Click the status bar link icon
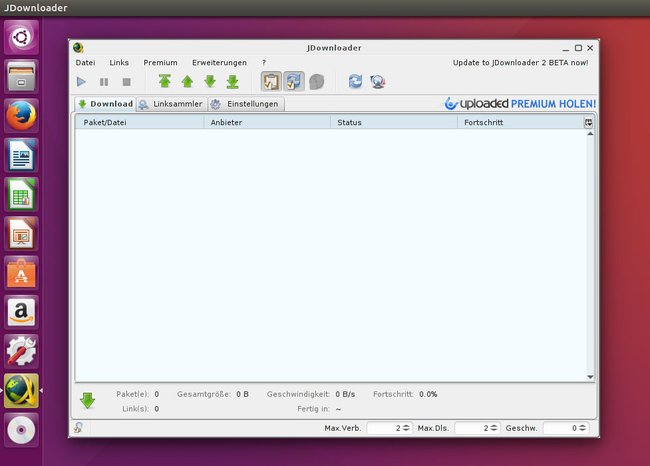The height and width of the screenshot is (466, 650). pos(78,427)
